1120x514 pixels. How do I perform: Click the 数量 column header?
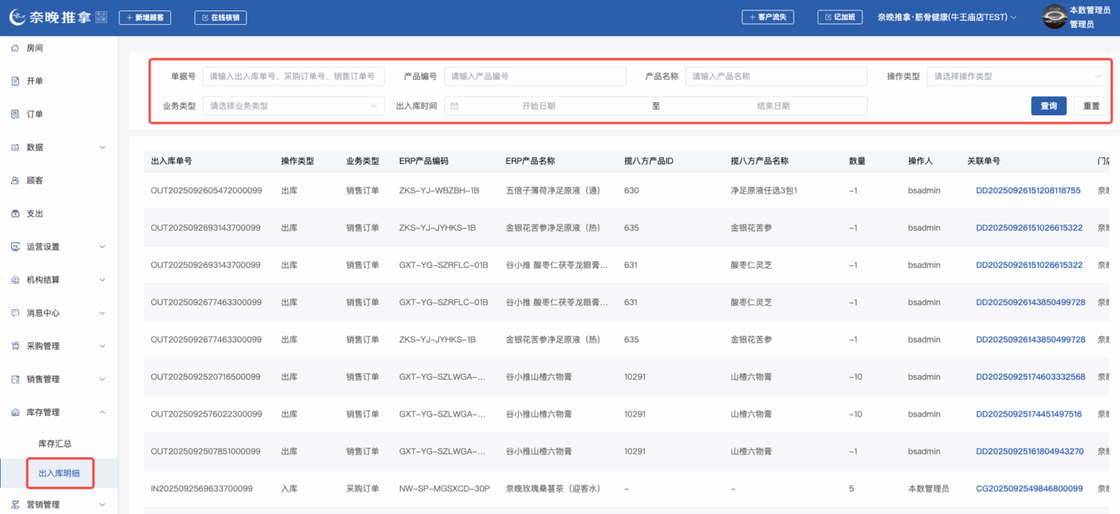pyautogui.click(x=856, y=161)
